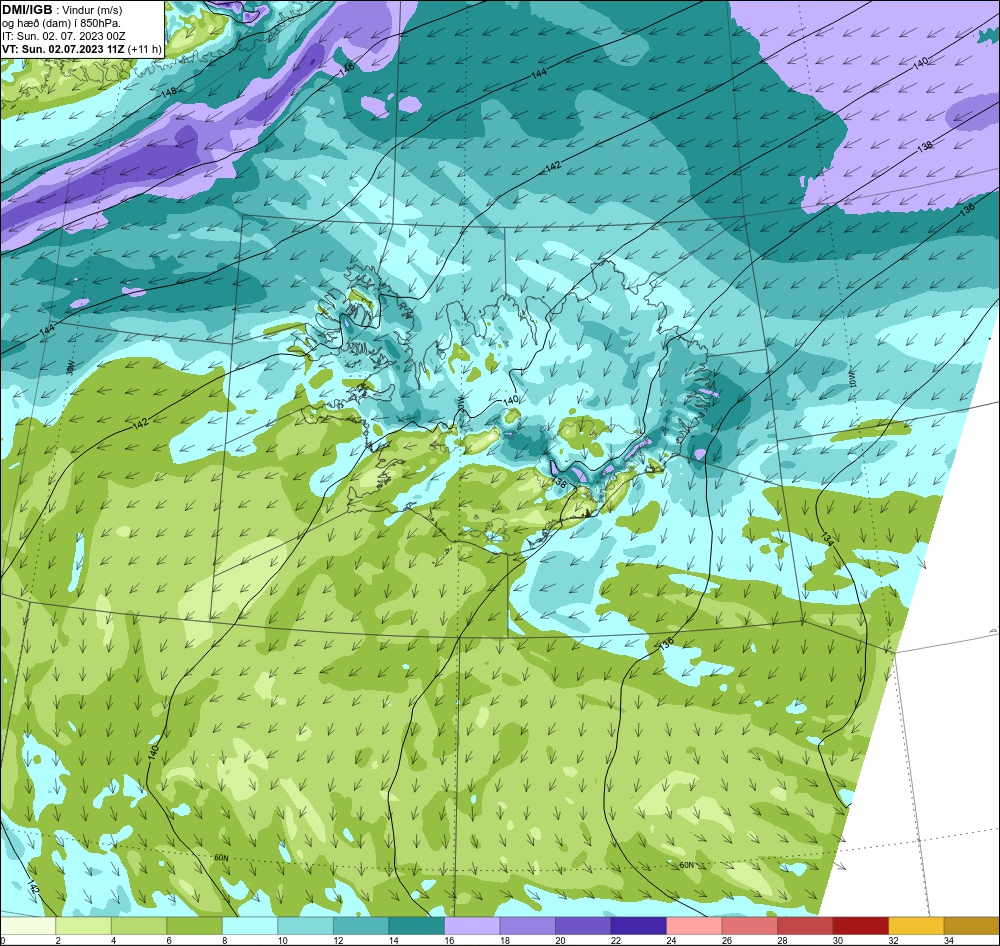Click the 30W longitude label
Screen dimensions: 1000x946
pos(71,367)
